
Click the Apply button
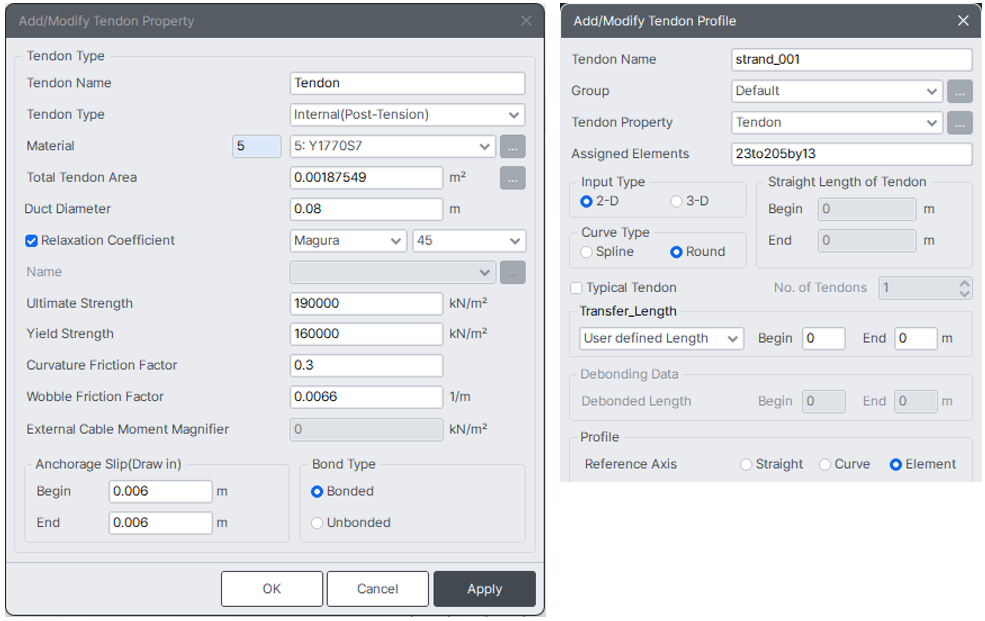pos(484,589)
